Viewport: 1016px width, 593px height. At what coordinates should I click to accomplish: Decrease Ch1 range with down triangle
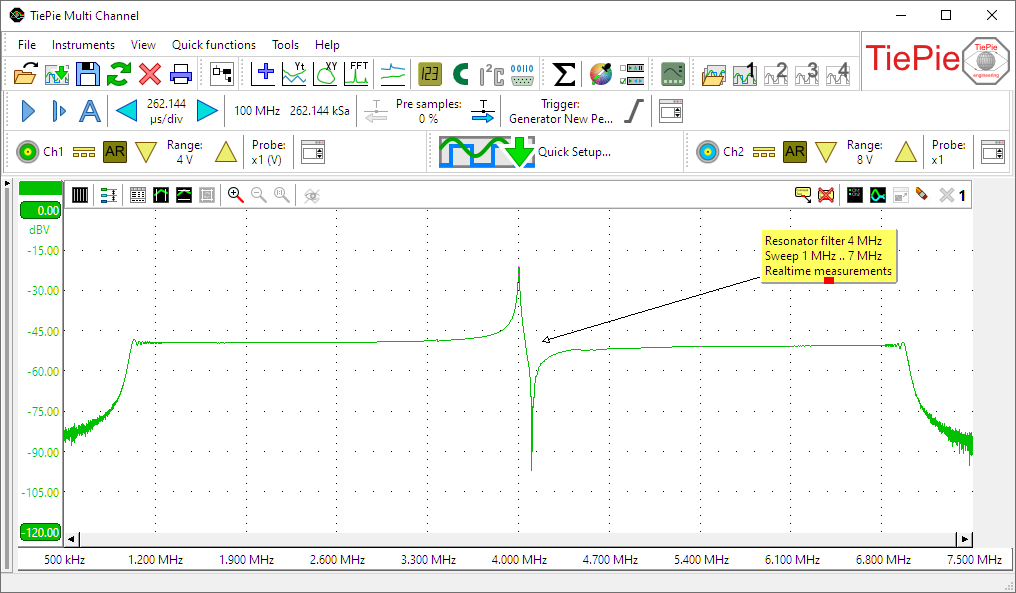[x=146, y=152]
